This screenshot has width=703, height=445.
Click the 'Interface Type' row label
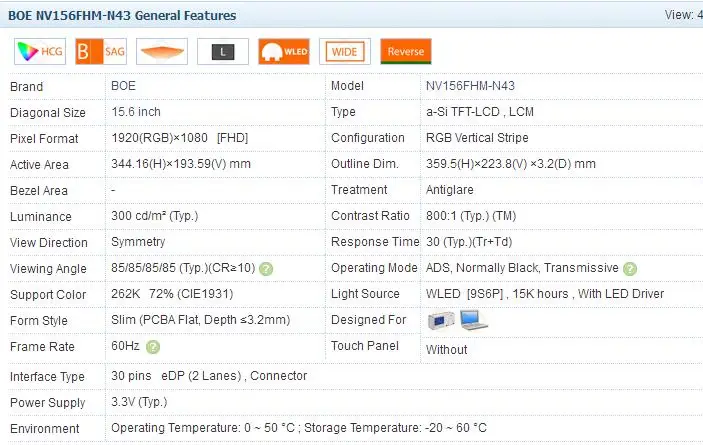click(x=47, y=376)
